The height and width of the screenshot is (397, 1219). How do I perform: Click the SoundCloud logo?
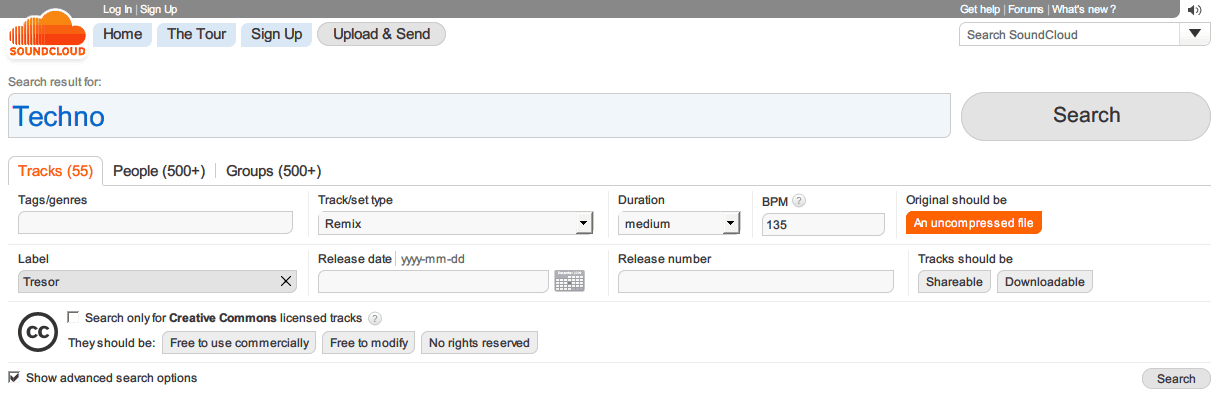46,35
